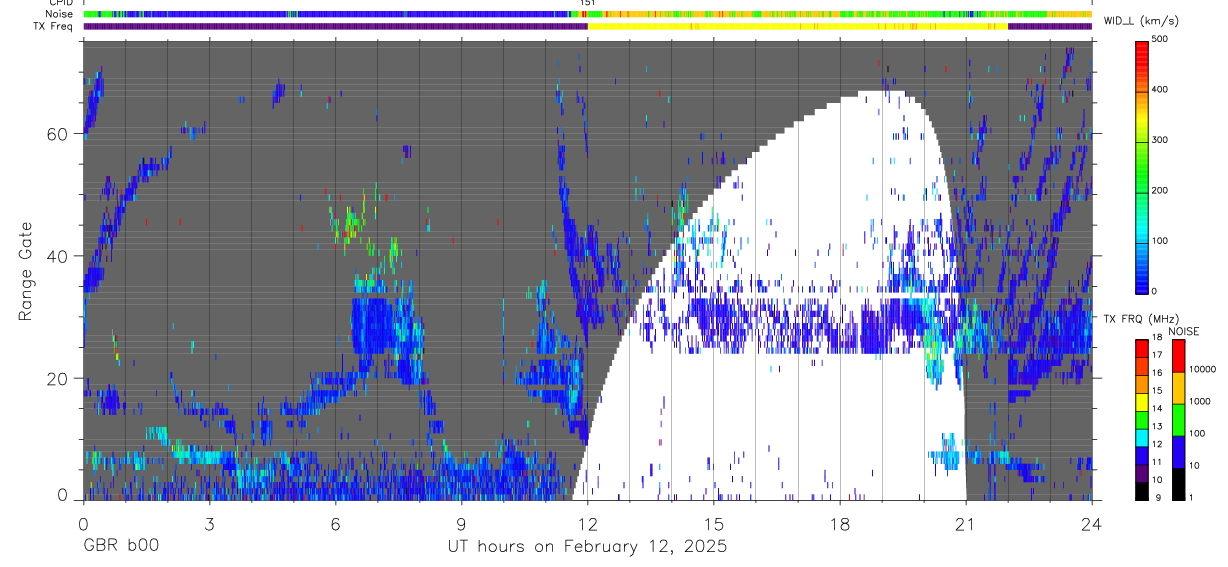This screenshot has width=1228, height=567.
Task: Pick the red swatch atop the NOISE legend
Action: (x=1178, y=356)
